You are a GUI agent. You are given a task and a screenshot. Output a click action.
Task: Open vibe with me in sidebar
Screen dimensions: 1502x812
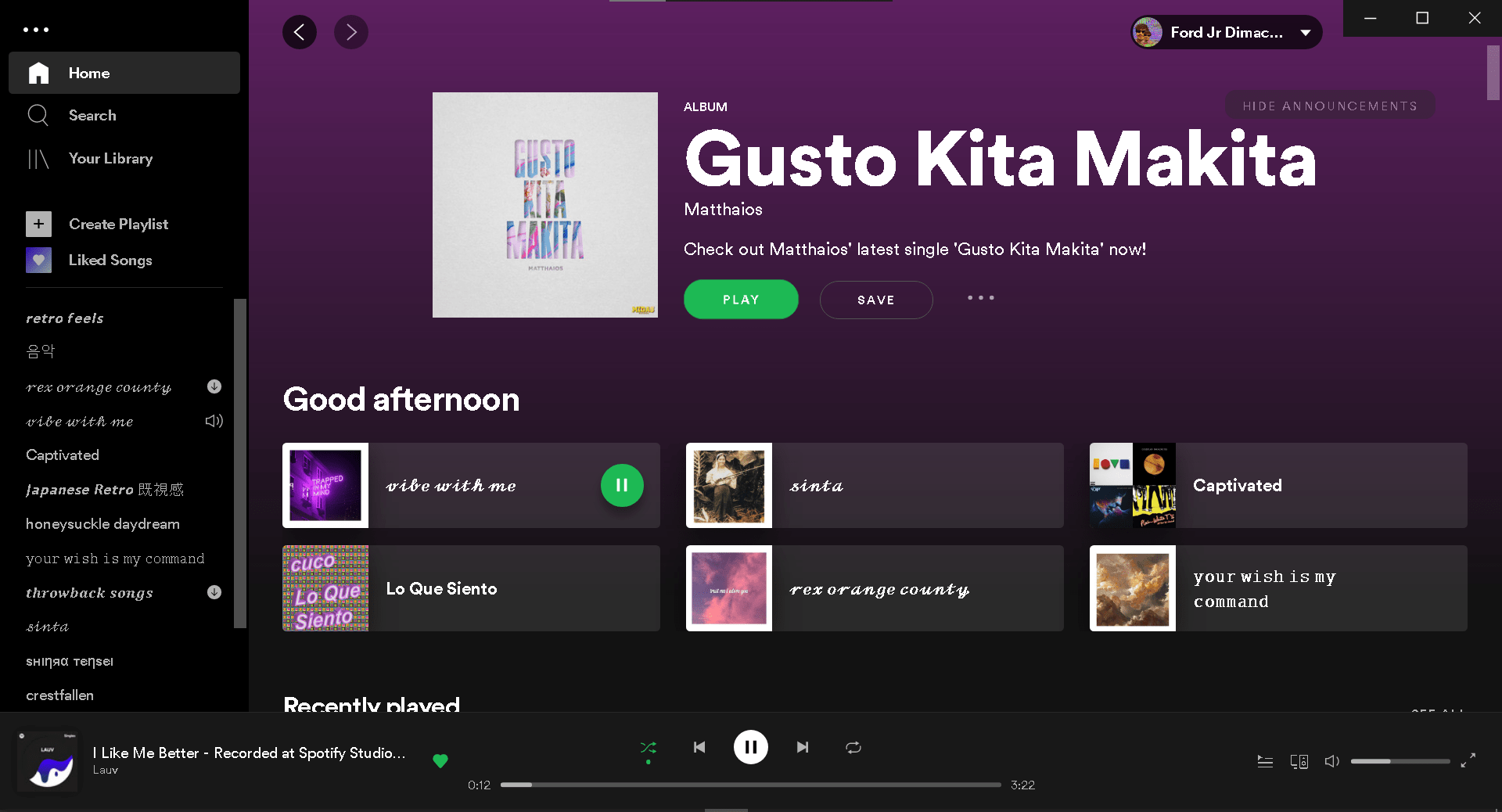[x=80, y=421]
